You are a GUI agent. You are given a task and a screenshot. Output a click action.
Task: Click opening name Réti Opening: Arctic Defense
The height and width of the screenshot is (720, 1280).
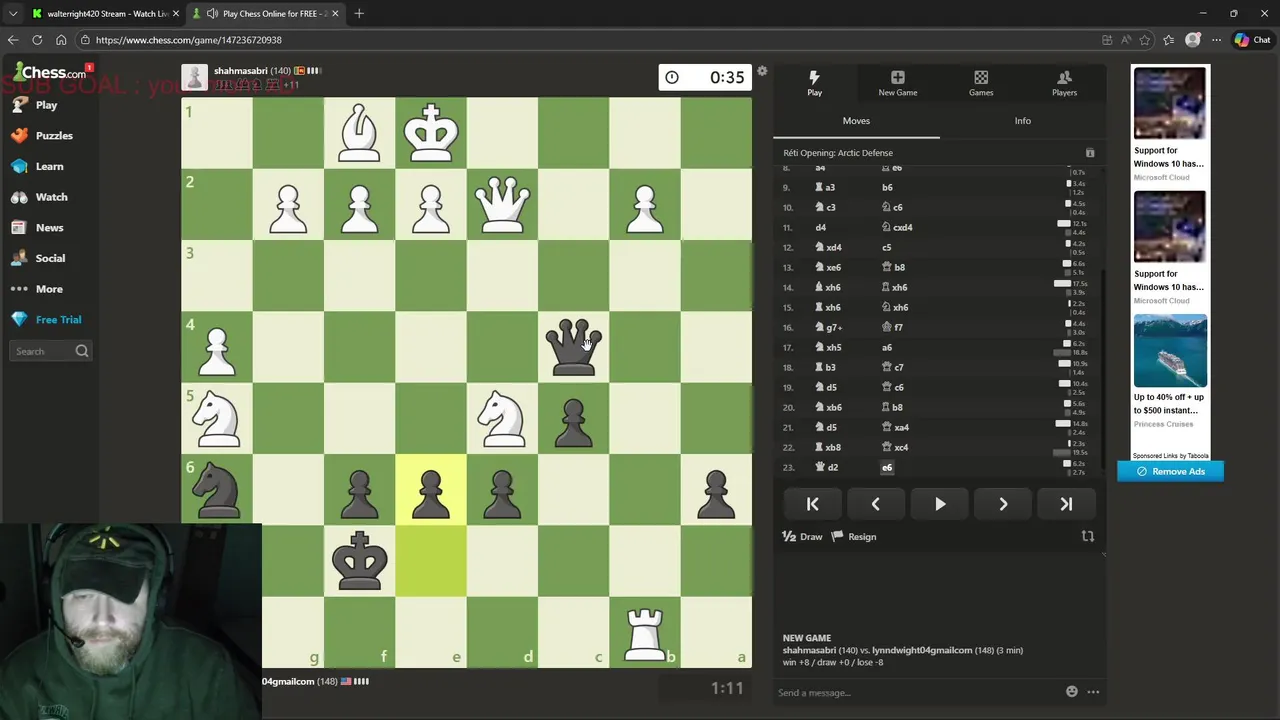838,153
